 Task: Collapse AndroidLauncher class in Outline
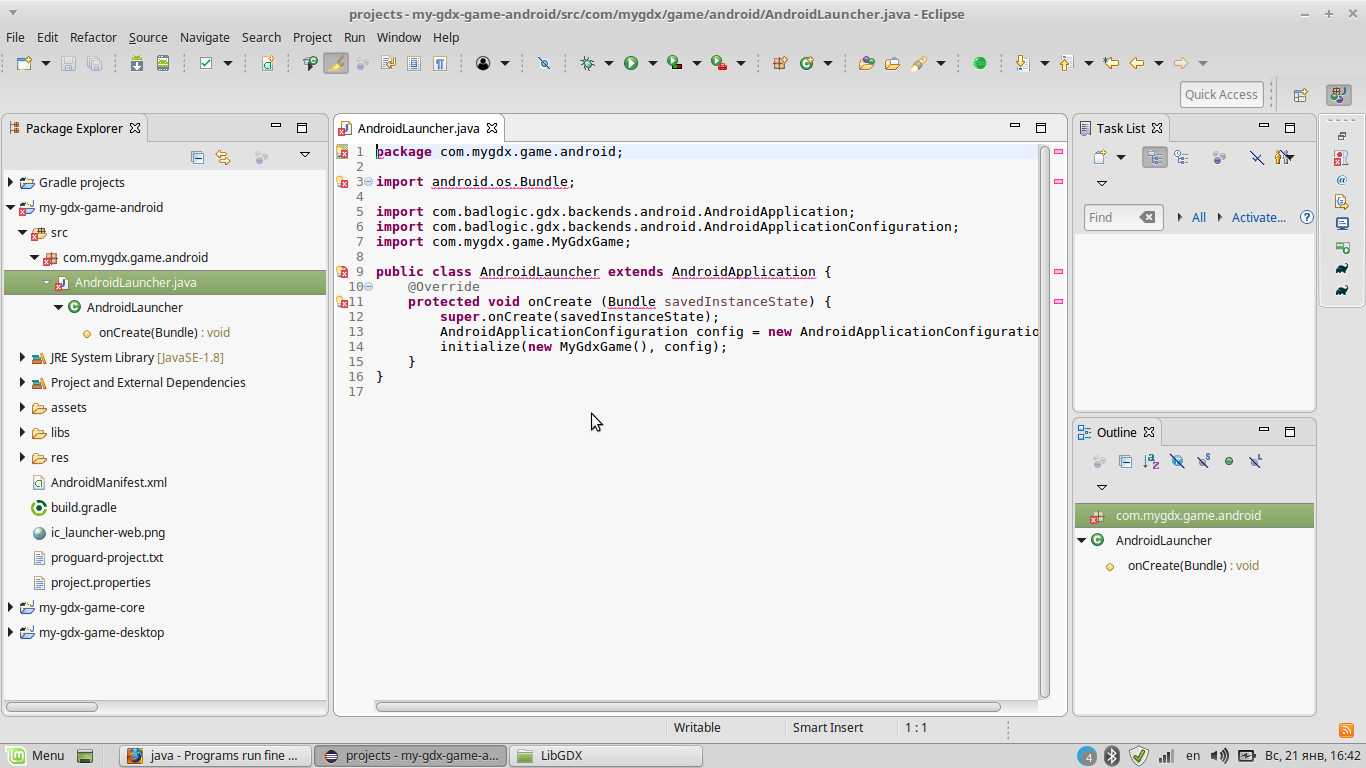[1082, 540]
